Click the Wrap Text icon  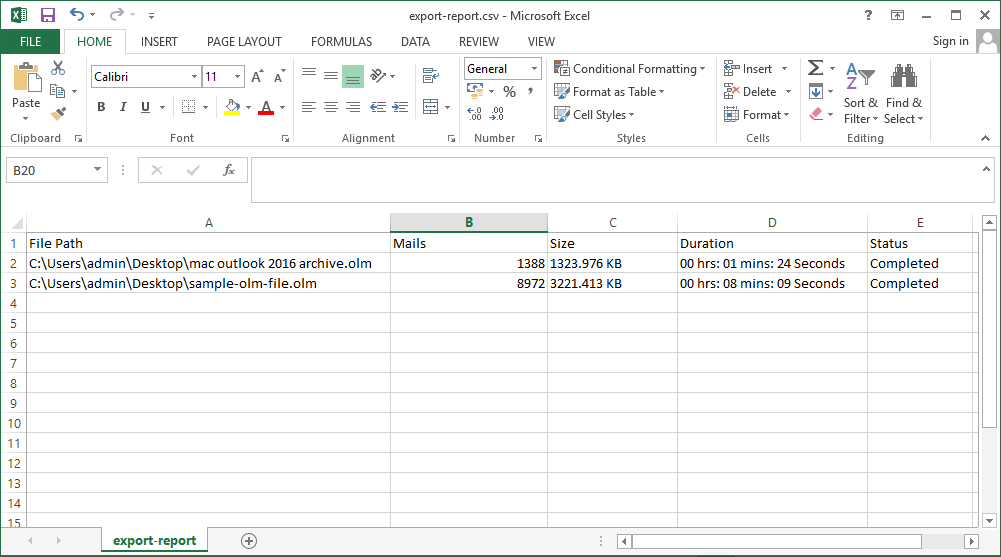click(x=431, y=76)
